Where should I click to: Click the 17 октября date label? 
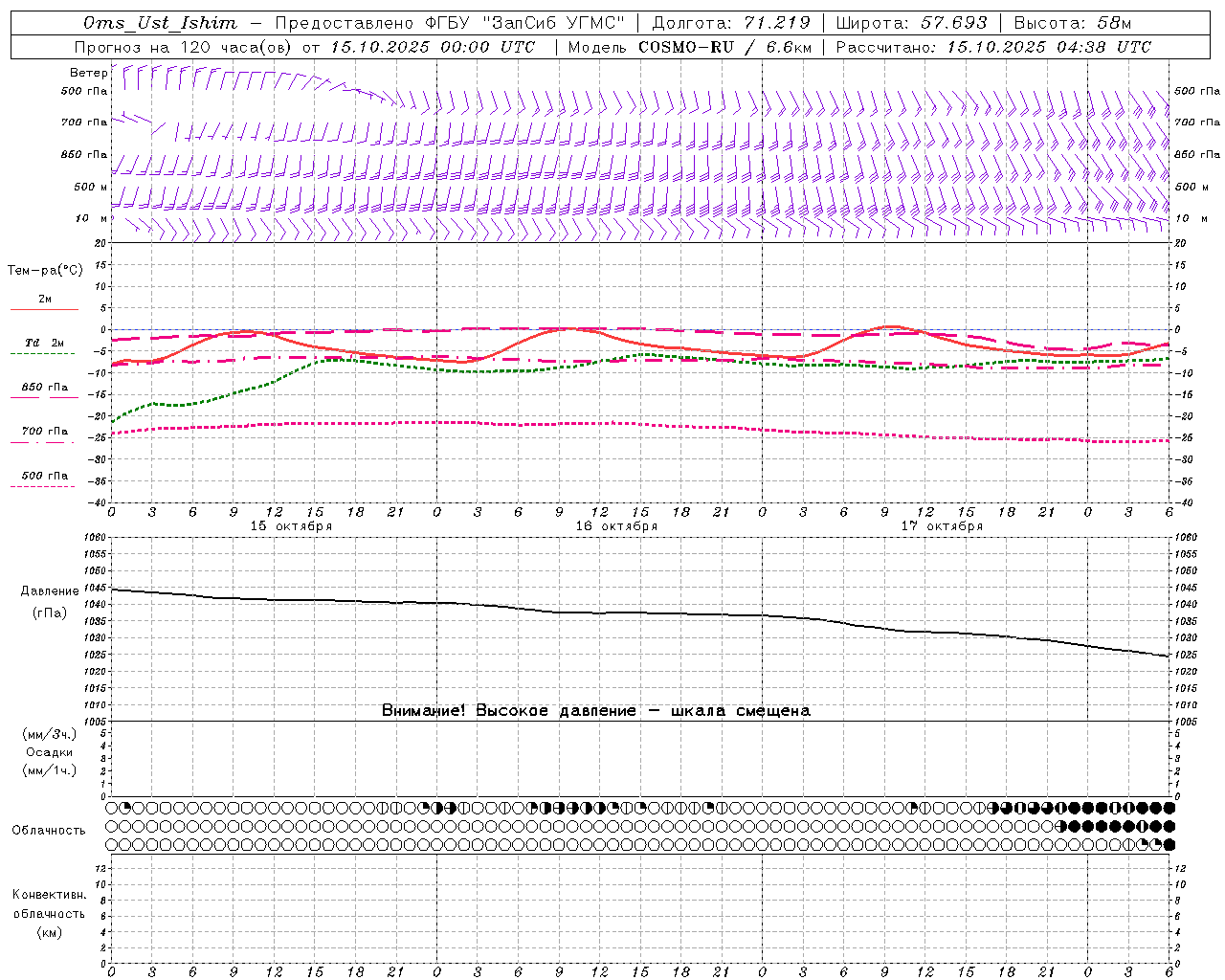942,526
